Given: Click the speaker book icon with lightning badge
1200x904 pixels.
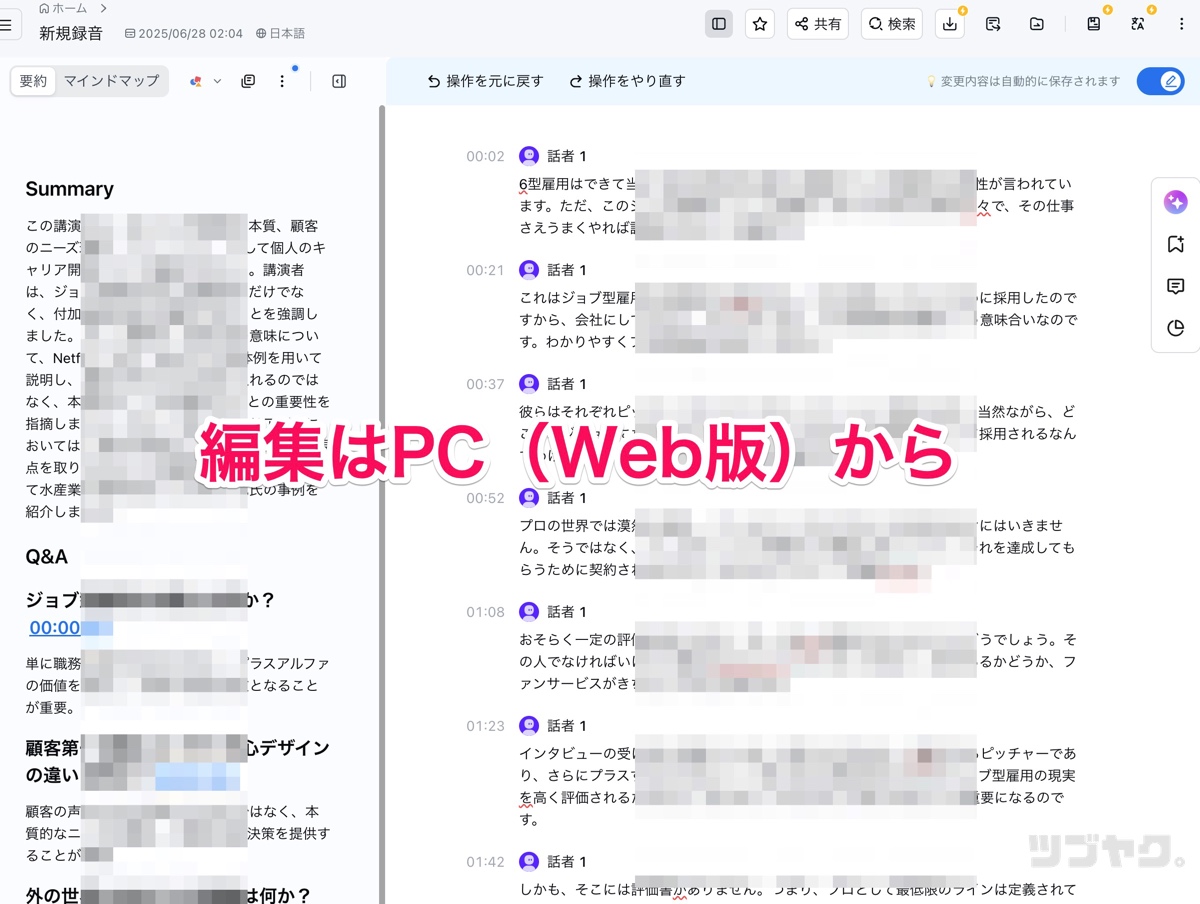Looking at the screenshot, I should [1094, 24].
